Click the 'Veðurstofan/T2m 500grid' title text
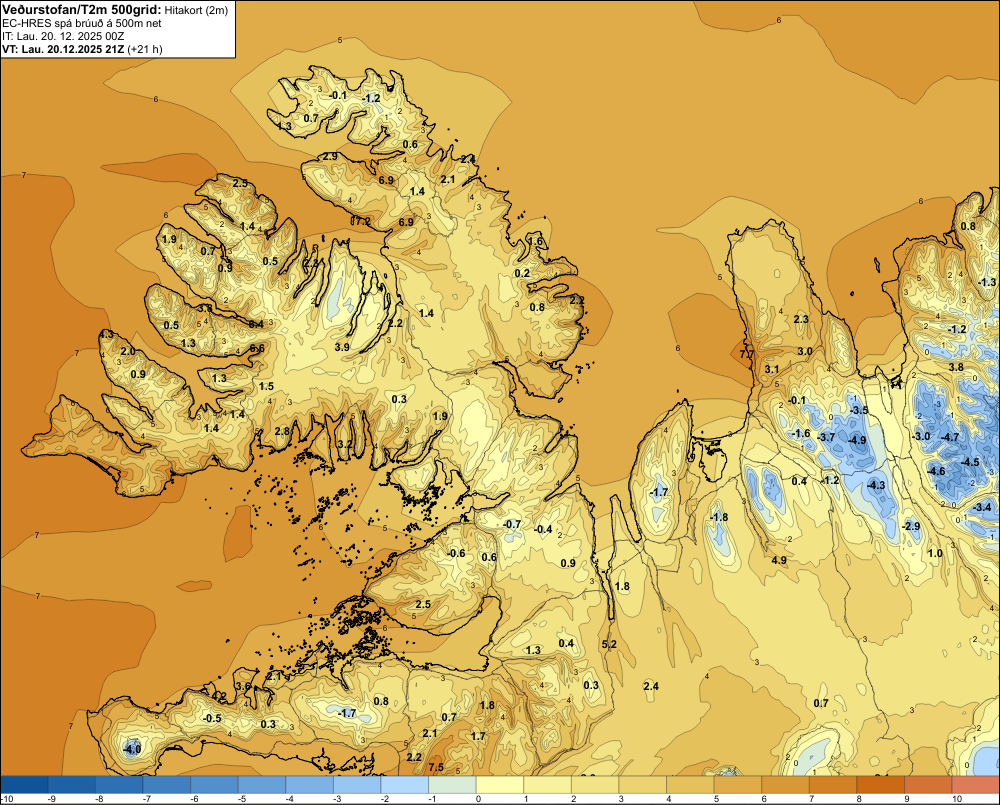 pos(82,9)
